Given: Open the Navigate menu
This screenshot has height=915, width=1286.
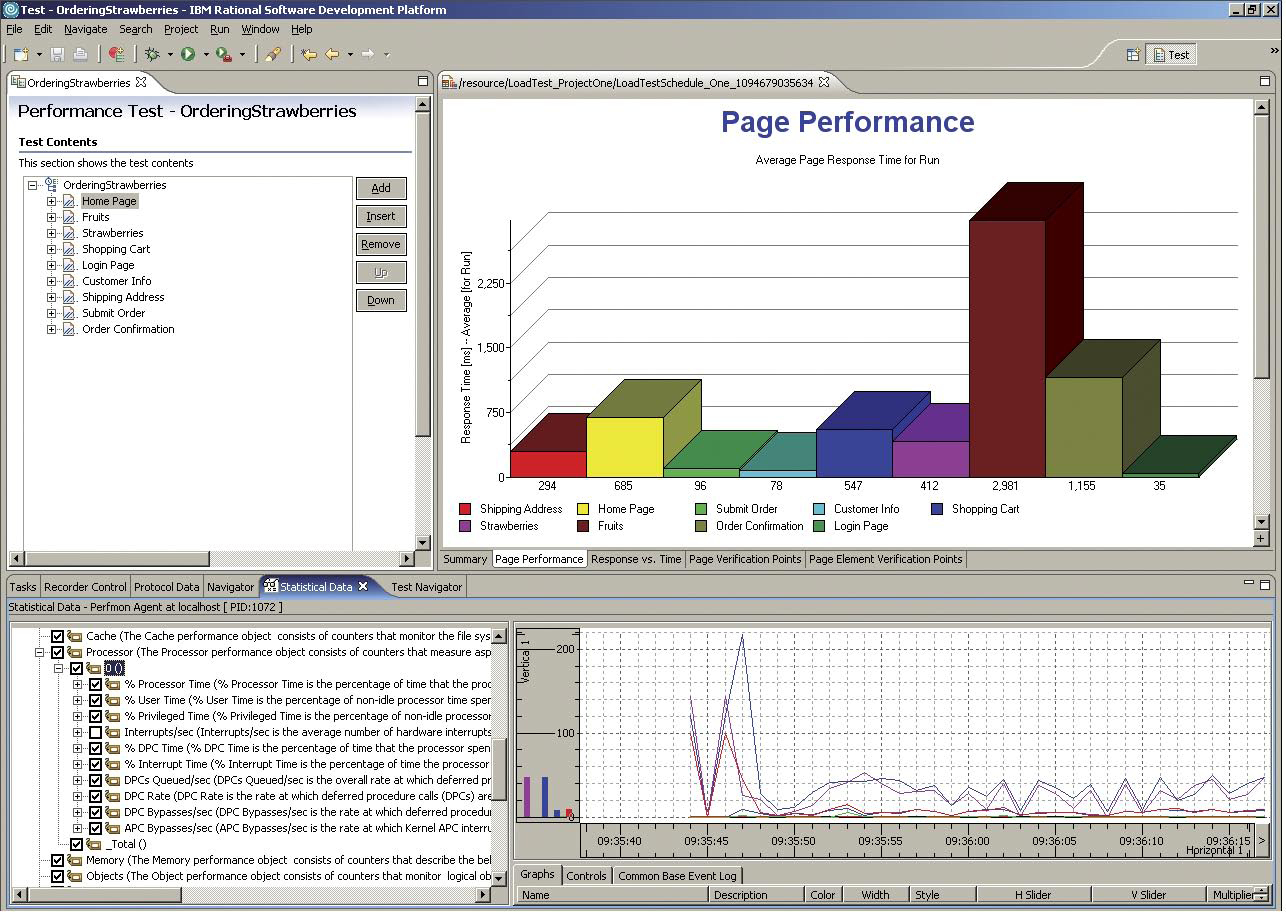Looking at the screenshot, I should 85,29.
